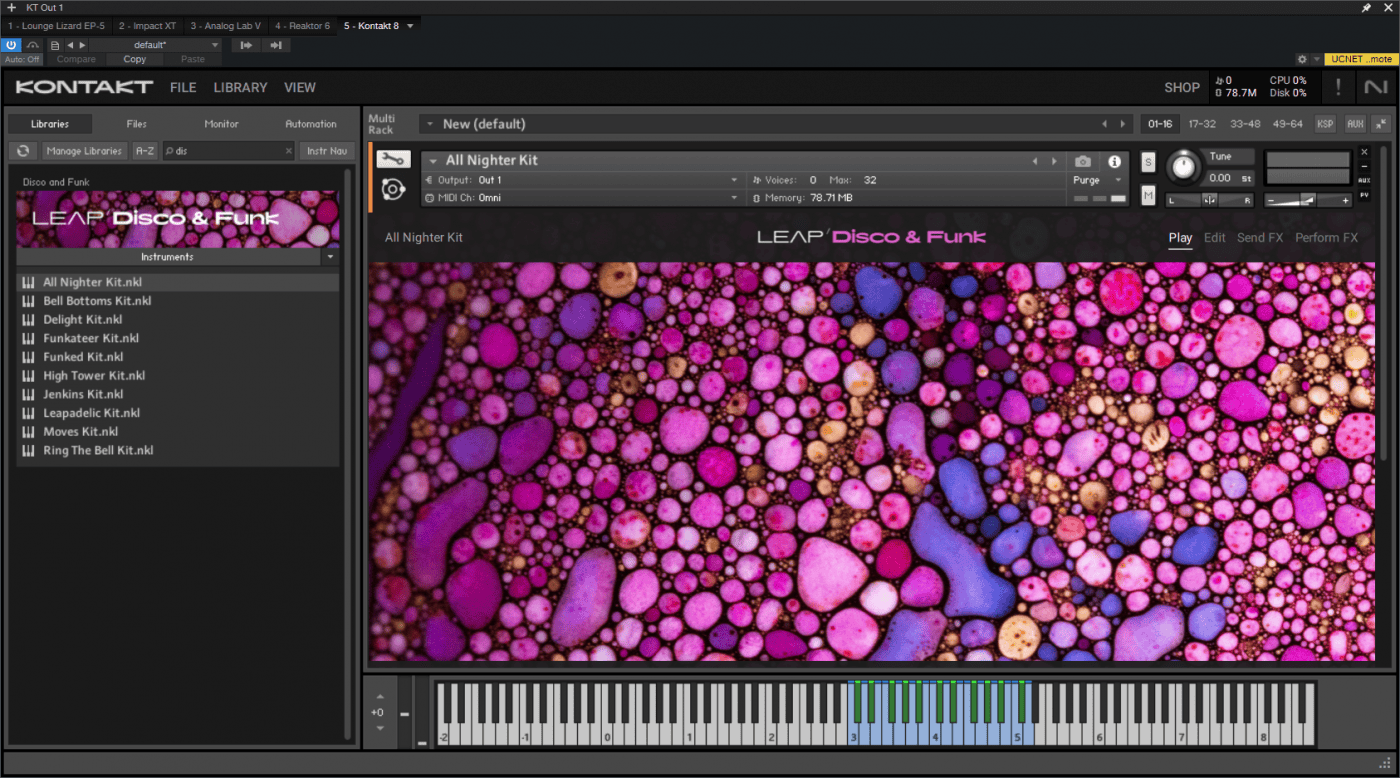Image resolution: width=1400 pixels, height=778 pixels.
Task: Toggle A-Z sorting of libraries
Action: pyautogui.click(x=145, y=151)
